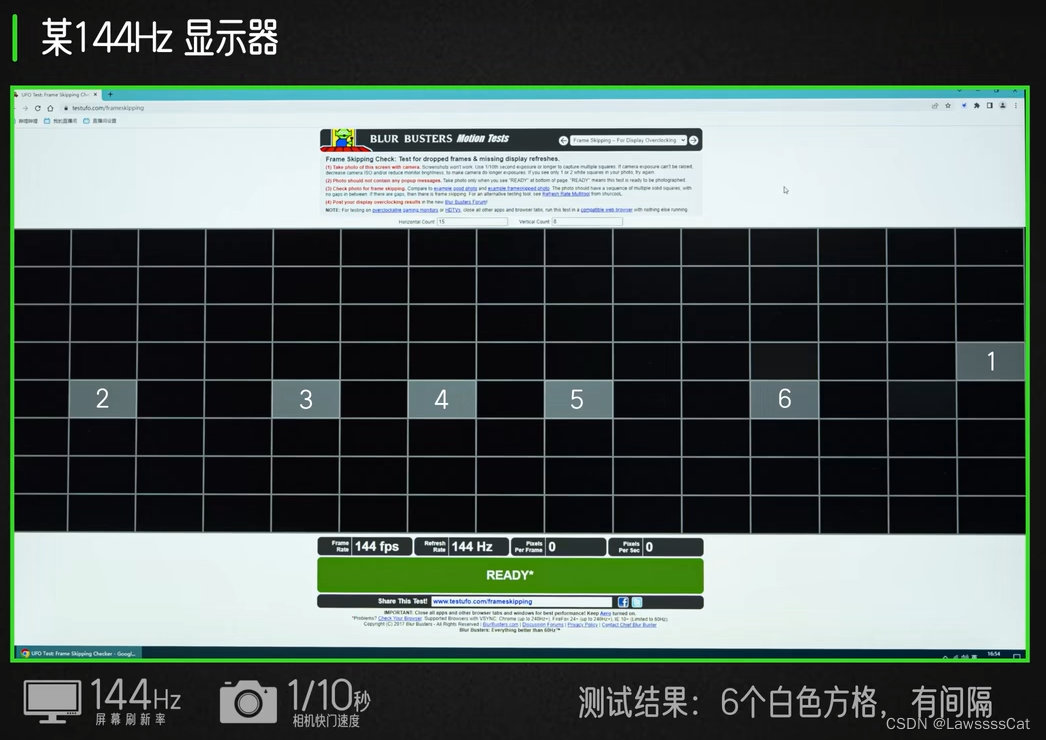Screen dimensions: 1046x740
Task: Go to previous test with left arrow
Action: point(563,140)
